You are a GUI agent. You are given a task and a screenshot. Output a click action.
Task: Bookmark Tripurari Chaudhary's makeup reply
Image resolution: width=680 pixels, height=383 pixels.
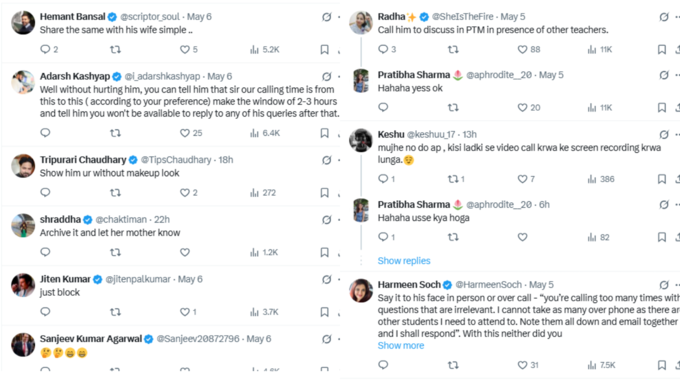click(x=324, y=193)
